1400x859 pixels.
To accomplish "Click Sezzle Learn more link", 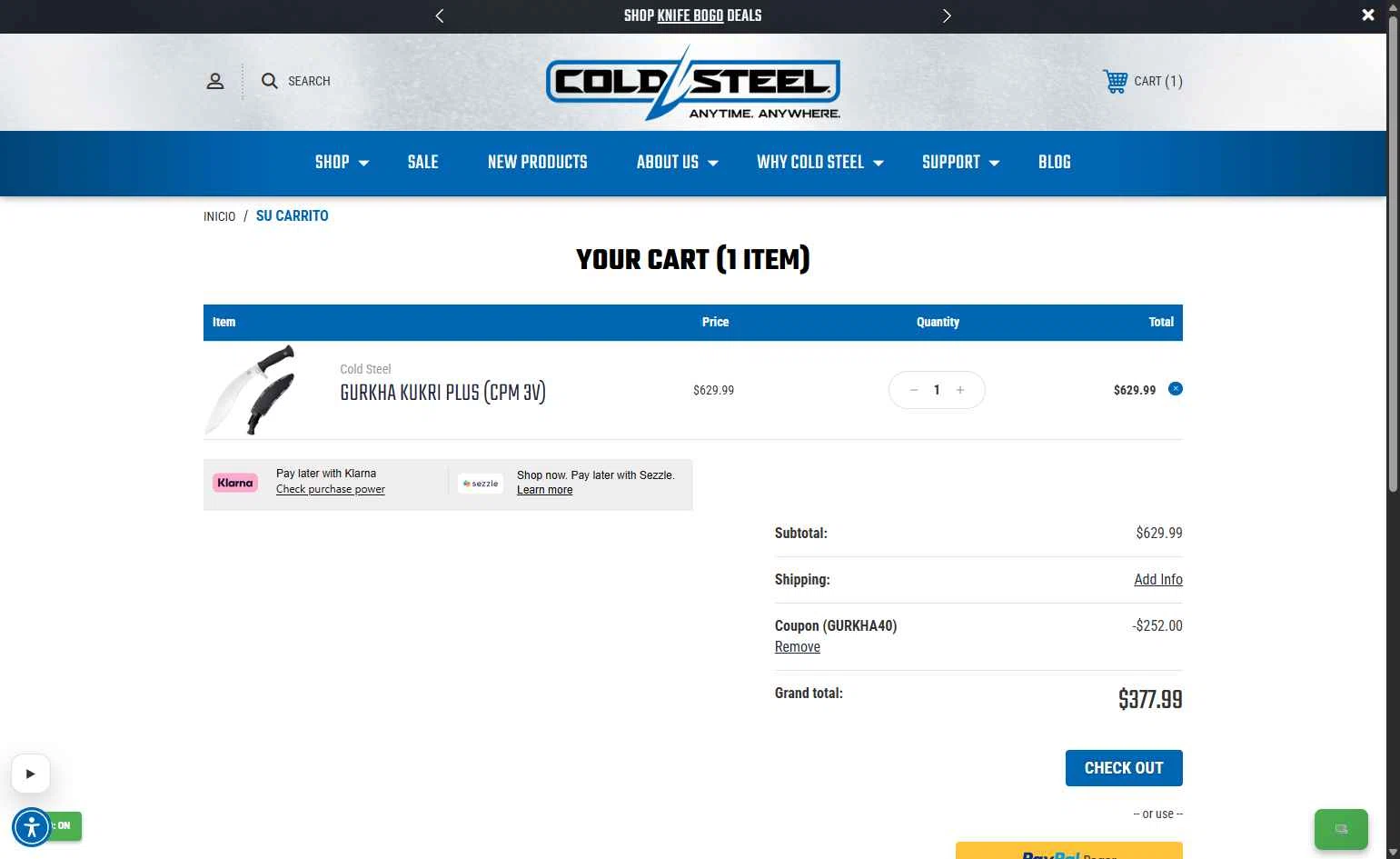I will click(545, 490).
